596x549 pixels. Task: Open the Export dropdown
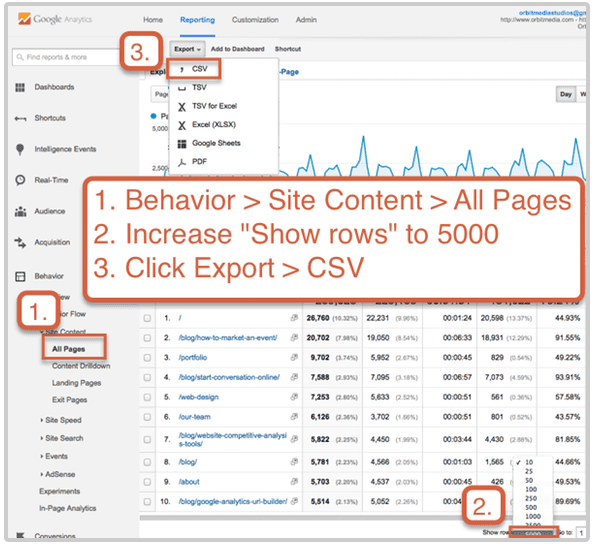click(187, 49)
